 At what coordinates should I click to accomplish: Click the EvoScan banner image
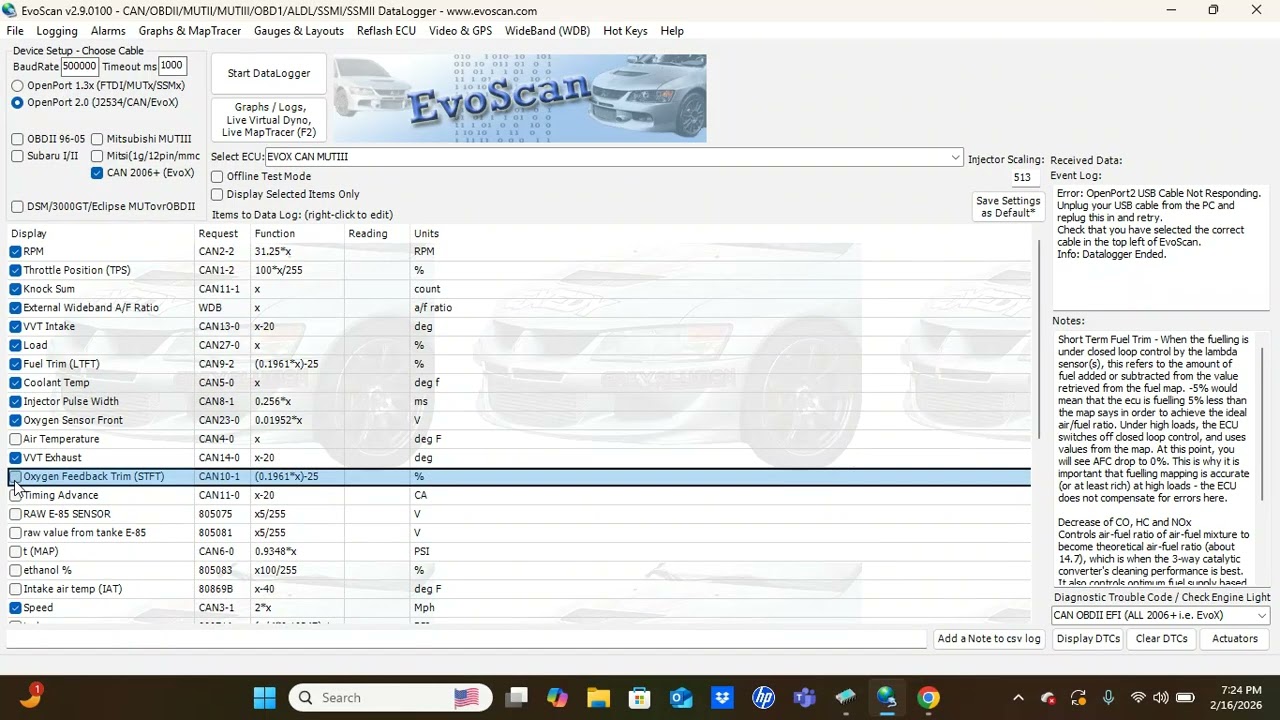(x=520, y=98)
